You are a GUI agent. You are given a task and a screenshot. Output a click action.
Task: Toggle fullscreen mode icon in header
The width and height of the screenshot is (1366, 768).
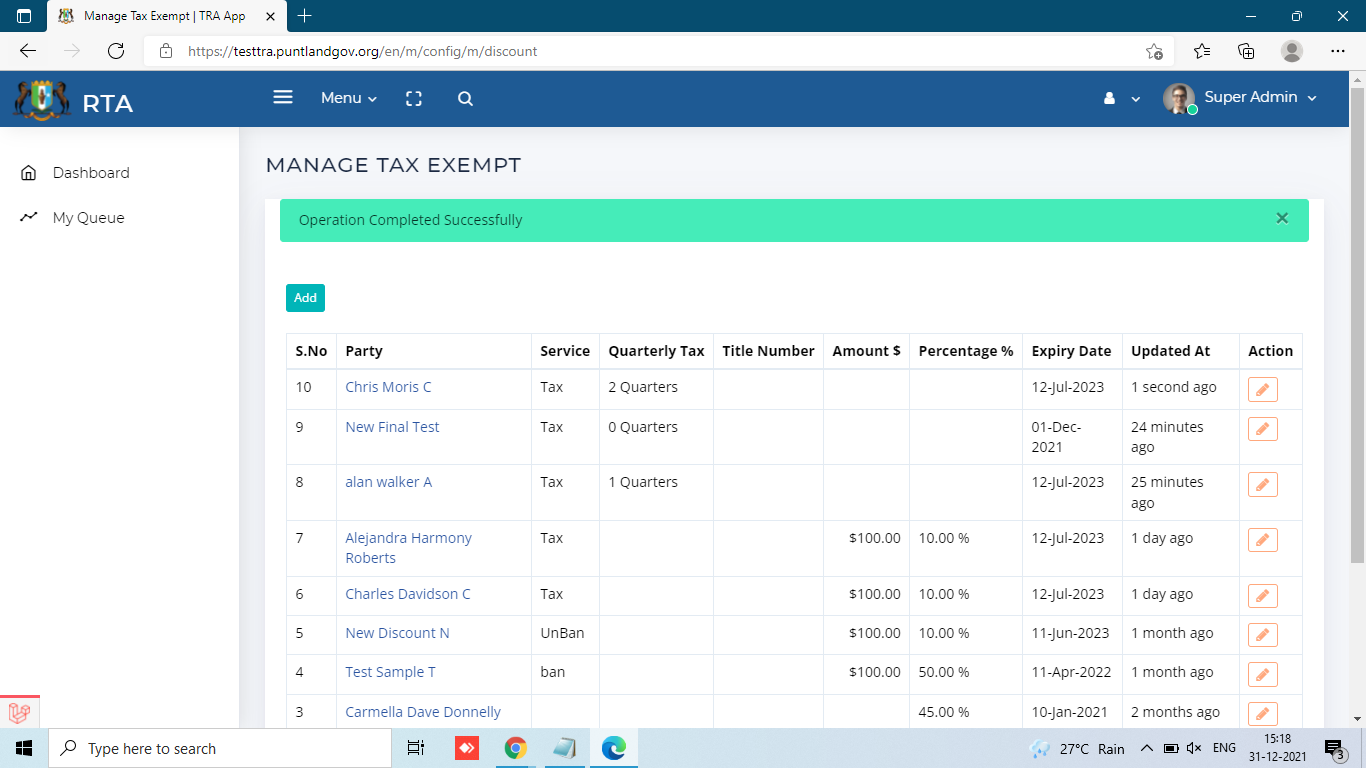click(x=414, y=98)
